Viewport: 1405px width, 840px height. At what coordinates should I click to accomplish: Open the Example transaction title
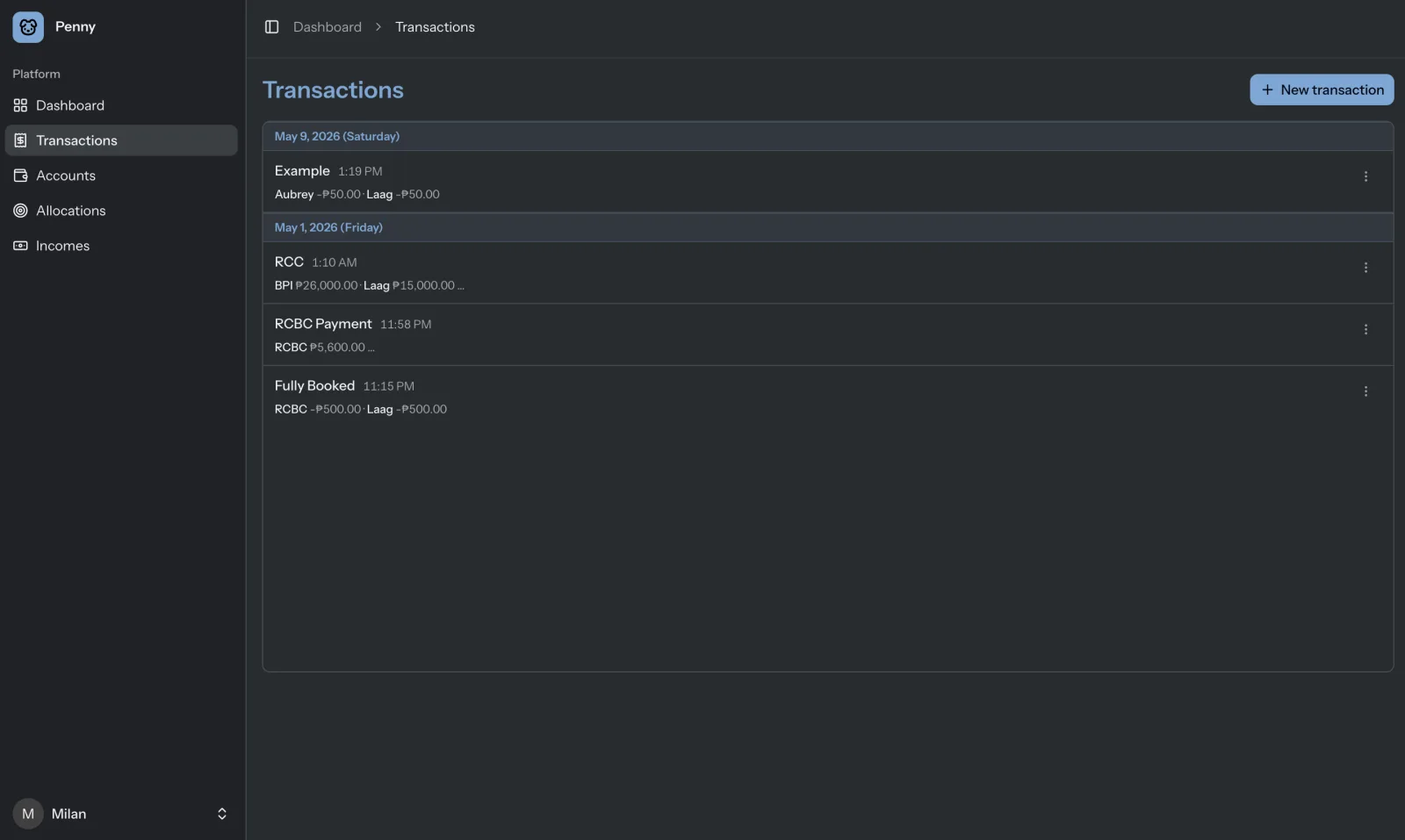point(302,171)
